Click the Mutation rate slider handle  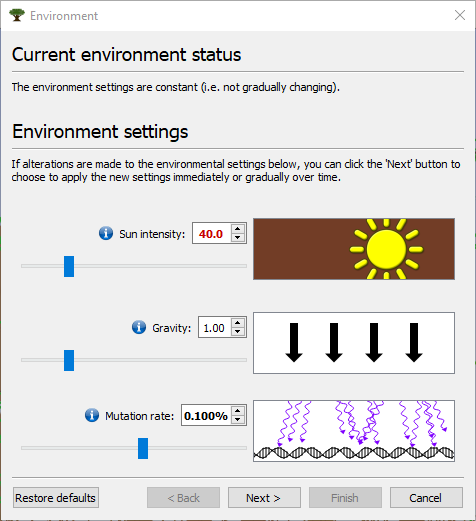143,448
